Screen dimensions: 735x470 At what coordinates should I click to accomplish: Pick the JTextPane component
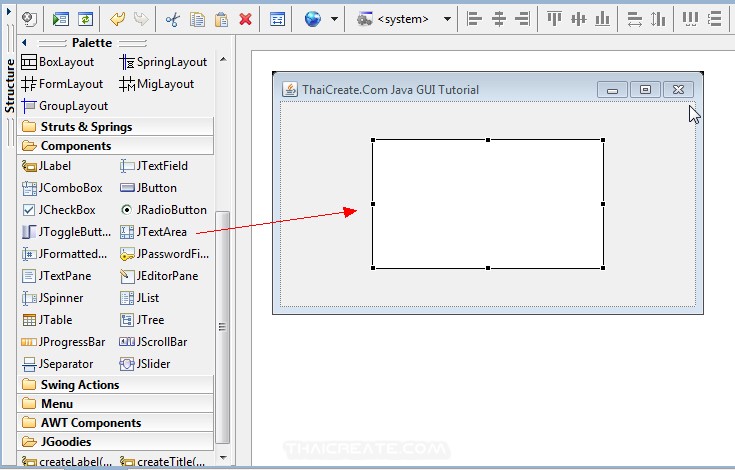[x=57, y=276]
